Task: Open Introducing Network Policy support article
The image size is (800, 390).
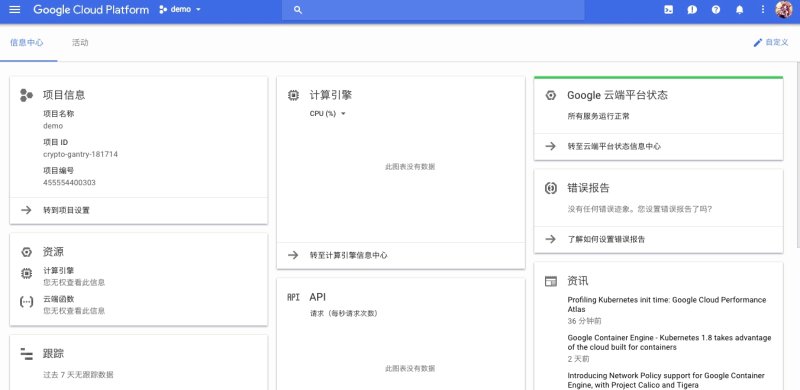Action: (x=666, y=380)
